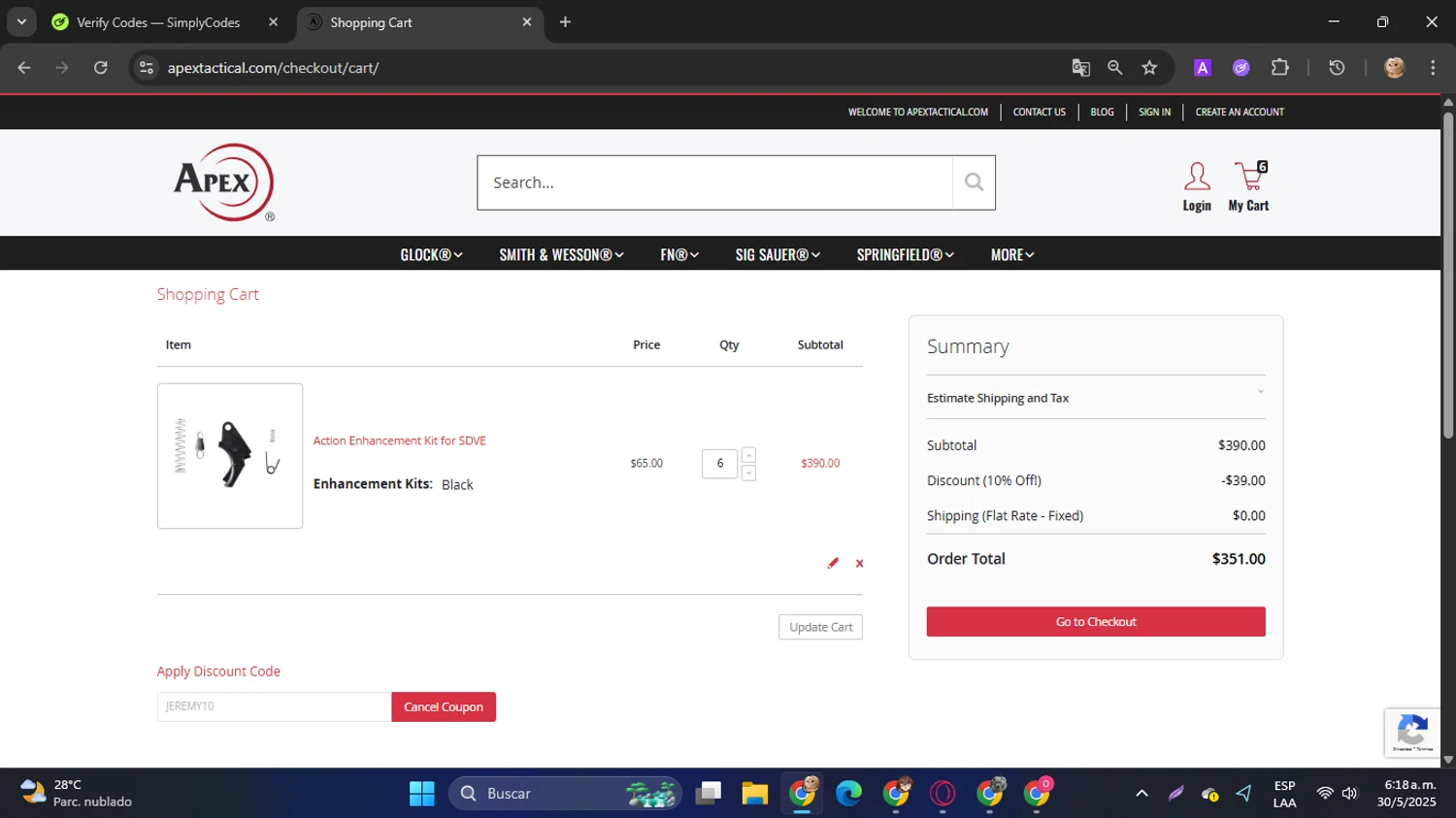Edit cart item with pencil icon
The height and width of the screenshot is (818, 1456).
point(833,563)
